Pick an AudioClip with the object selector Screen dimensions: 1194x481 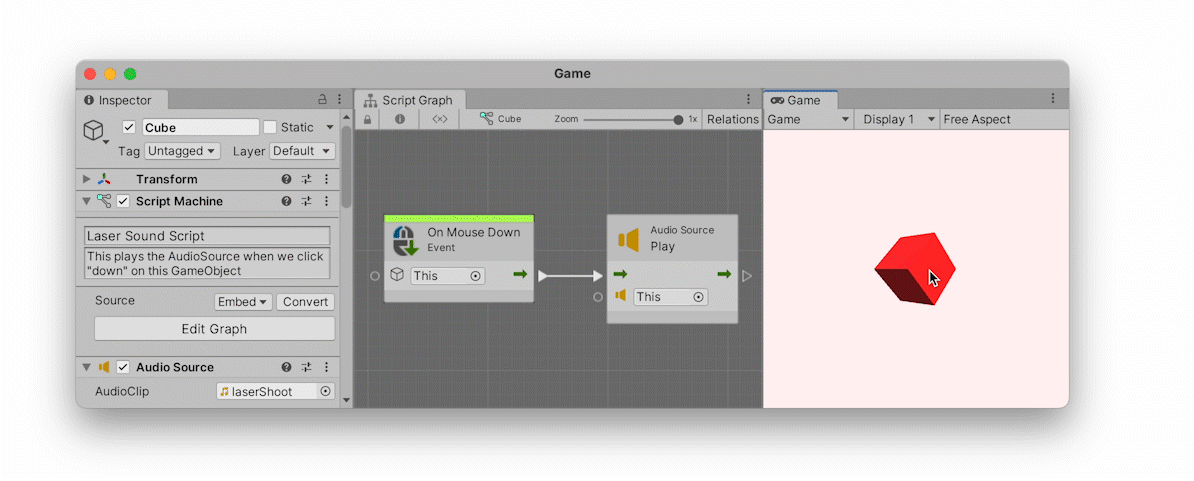pyautogui.click(x=325, y=391)
